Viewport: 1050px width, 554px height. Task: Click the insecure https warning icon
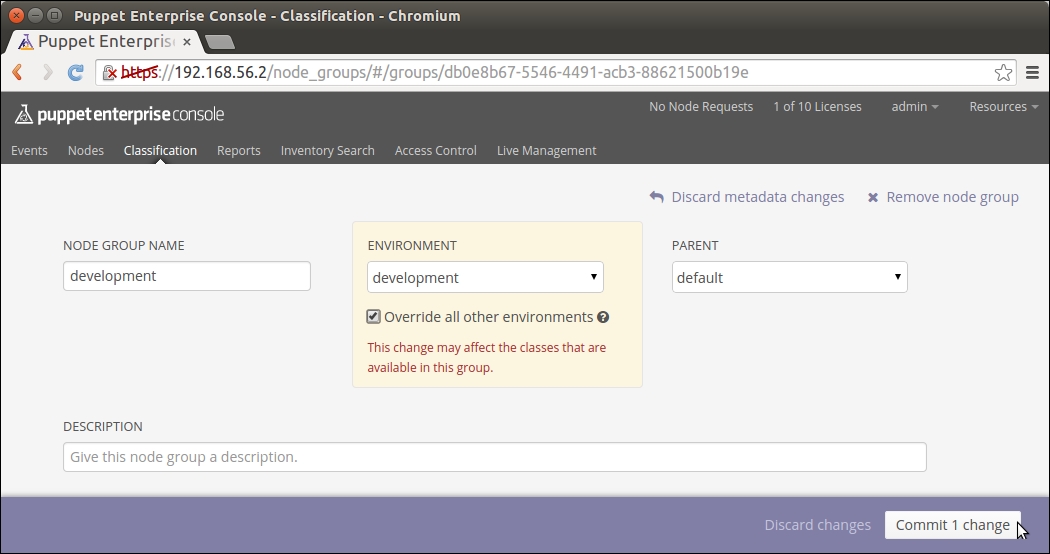[x=110, y=73]
